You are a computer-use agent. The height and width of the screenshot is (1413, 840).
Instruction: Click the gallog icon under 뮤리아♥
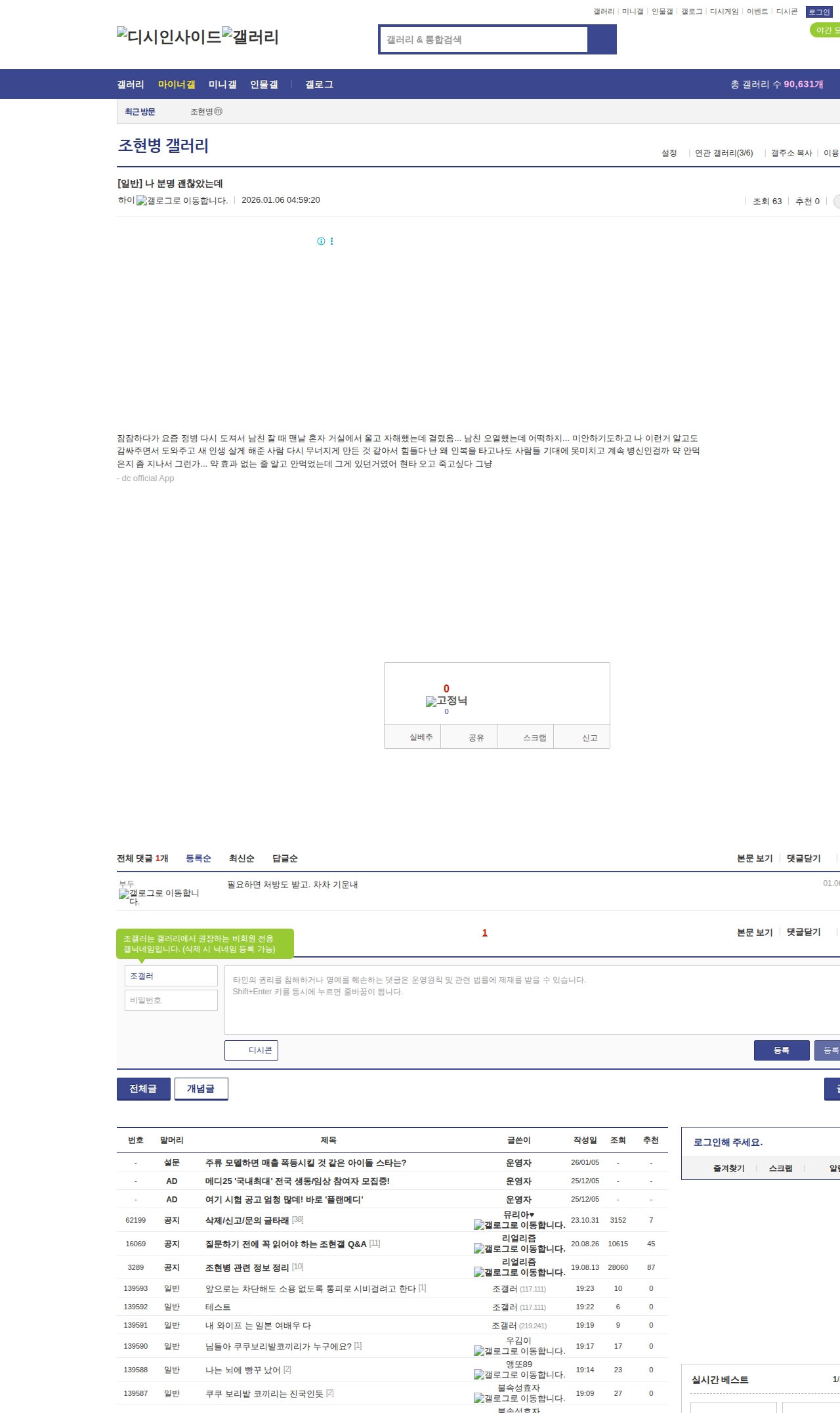pyautogui.click(x=519, y=1225)
